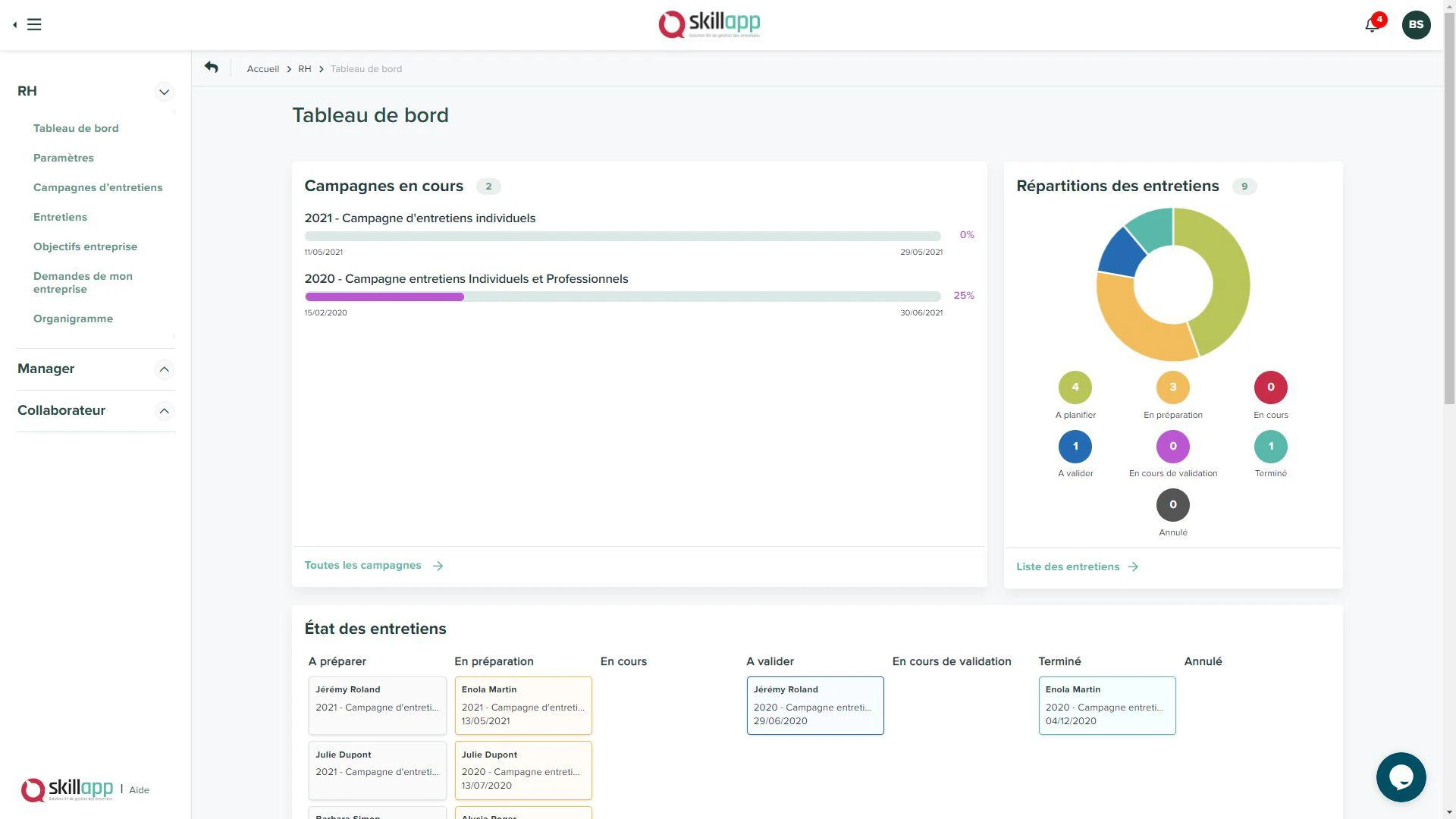Click the Campagnes en cours count badge 2
1456x819 pixels.
[488, 187]
